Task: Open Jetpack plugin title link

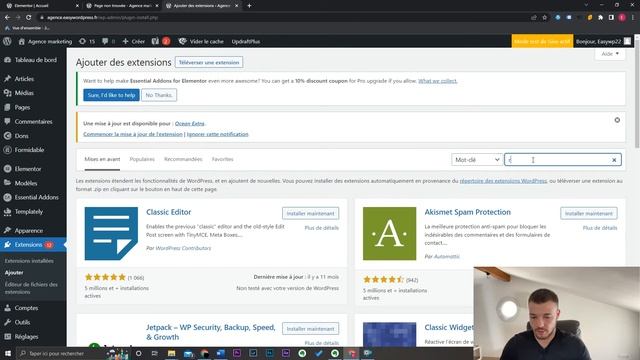Action: pyautogui.click(x=211, y=332)
